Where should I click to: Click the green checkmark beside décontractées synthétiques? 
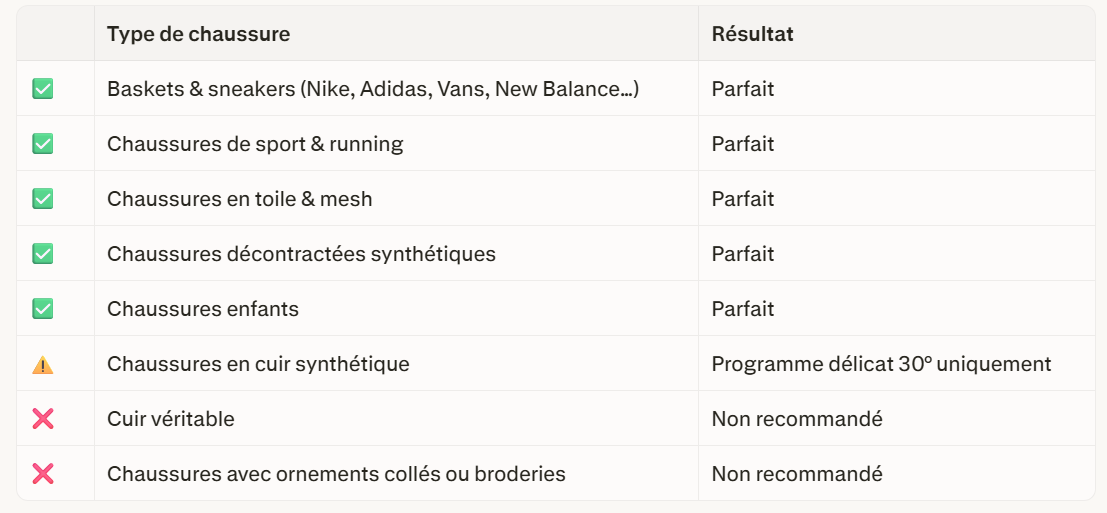[x=43, y=254]
